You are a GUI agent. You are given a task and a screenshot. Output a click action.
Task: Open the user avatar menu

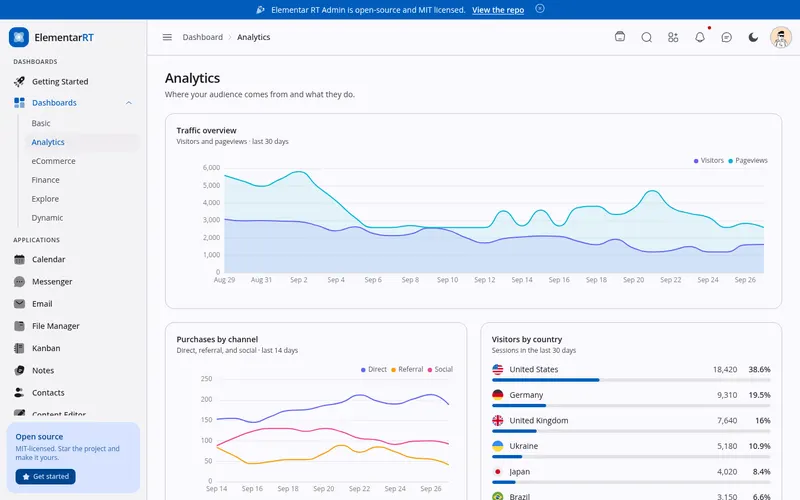click(x=781, y=37)
